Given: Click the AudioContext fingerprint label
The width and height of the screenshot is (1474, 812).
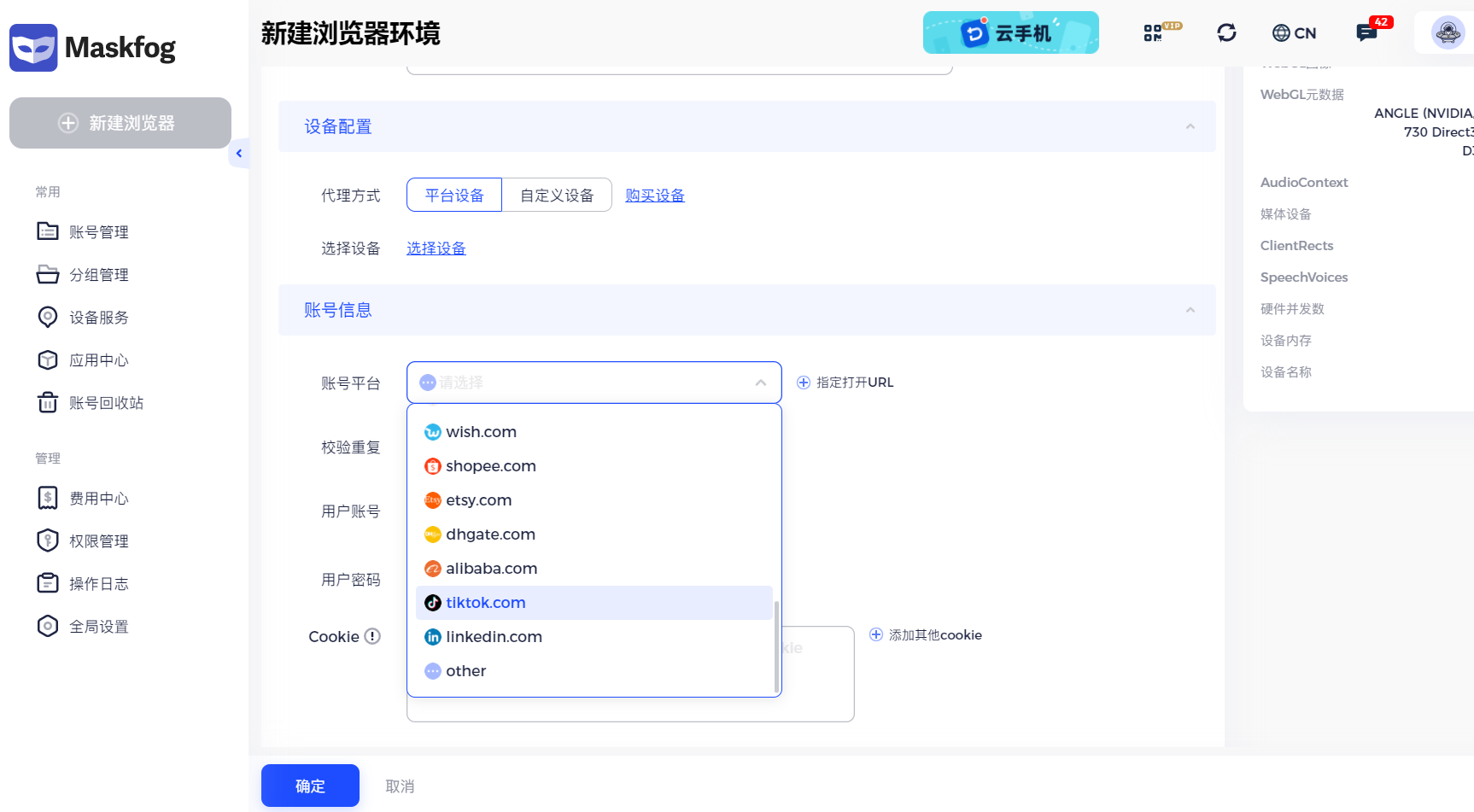Looking at the screenshot, I should click(x=1304, y=182).
